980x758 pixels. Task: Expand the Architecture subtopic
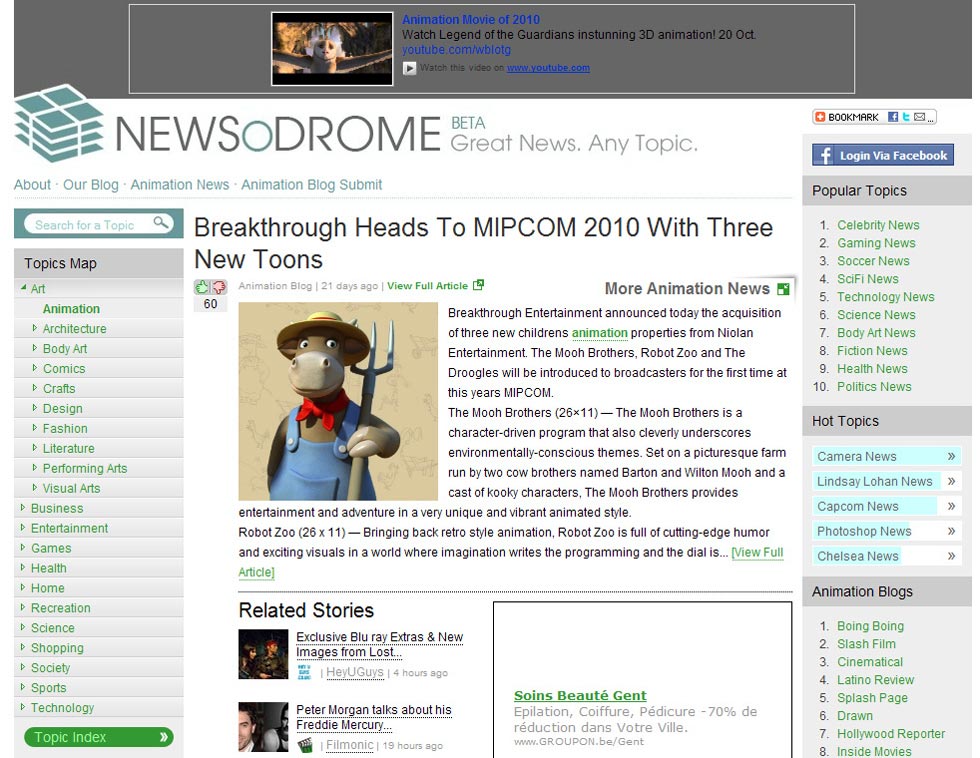[x=35, y=328]
